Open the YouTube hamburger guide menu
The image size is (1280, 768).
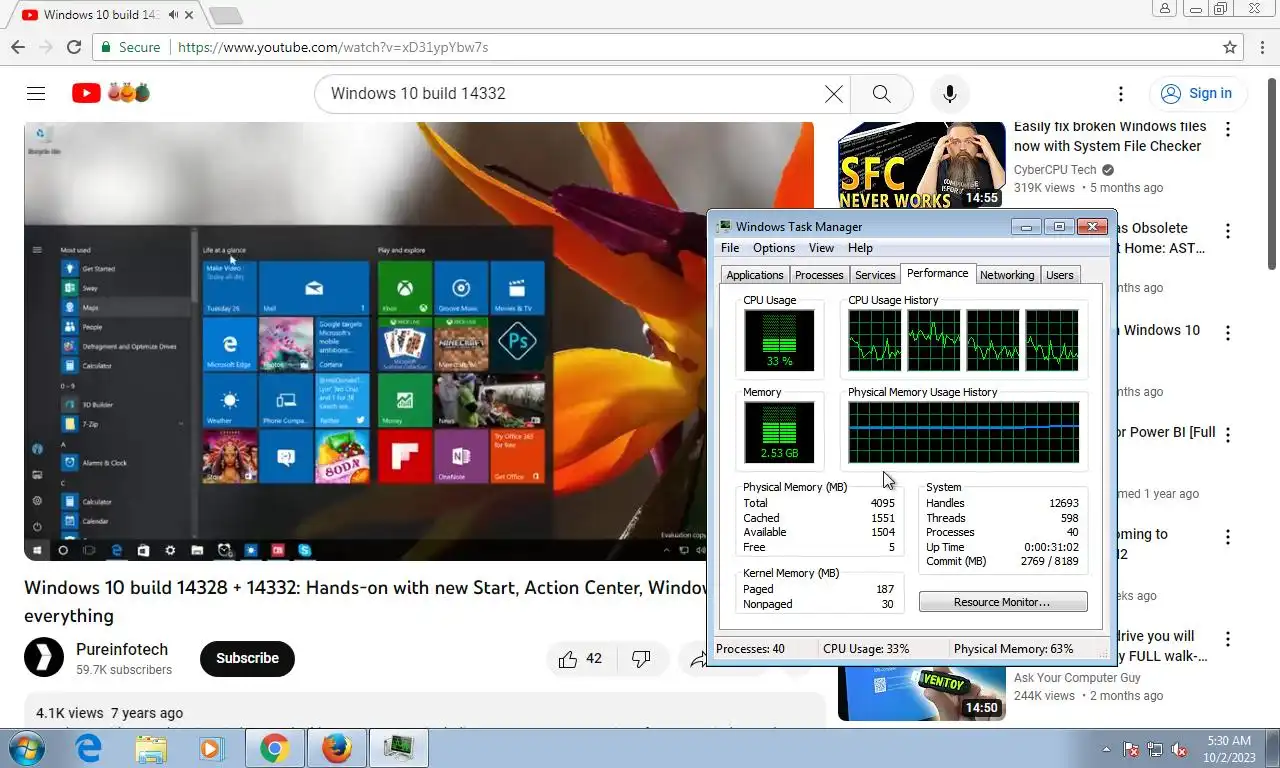(36, 93)
